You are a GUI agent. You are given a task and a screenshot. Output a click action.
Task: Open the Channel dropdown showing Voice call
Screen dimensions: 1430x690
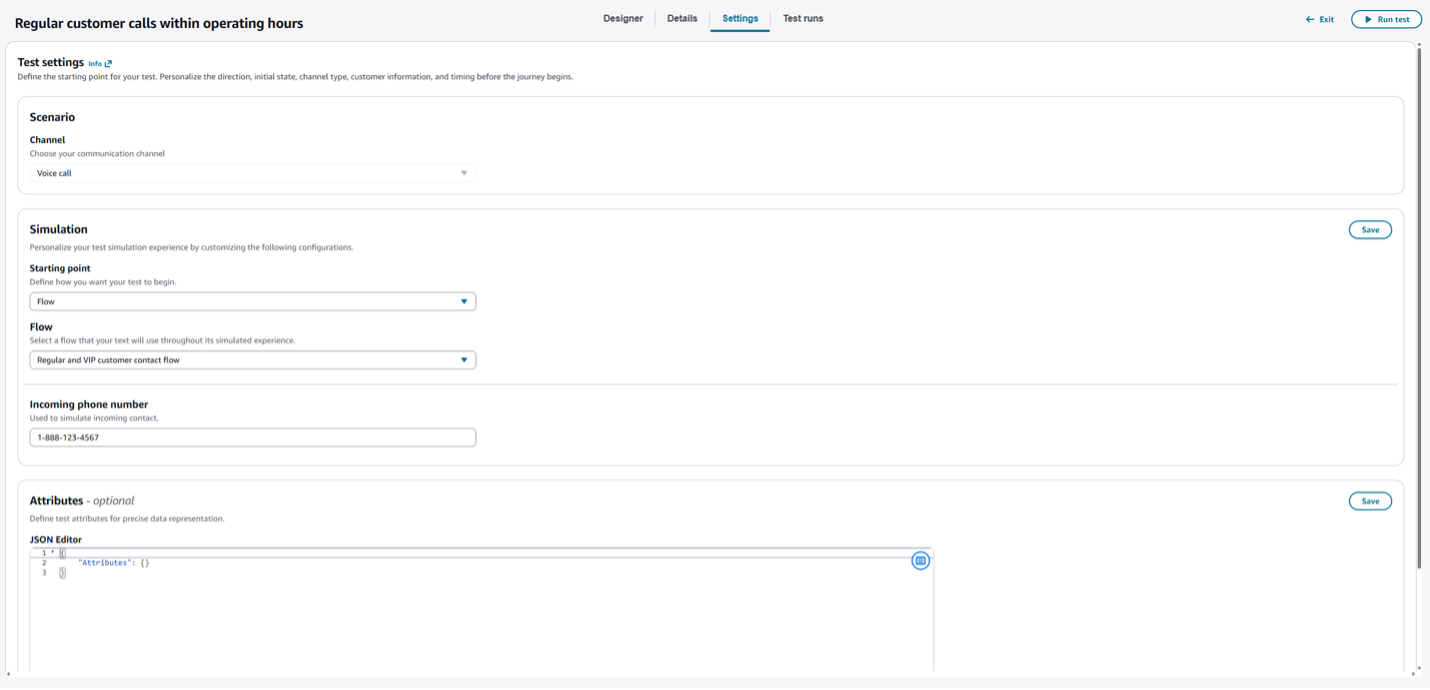coord(252,173)
